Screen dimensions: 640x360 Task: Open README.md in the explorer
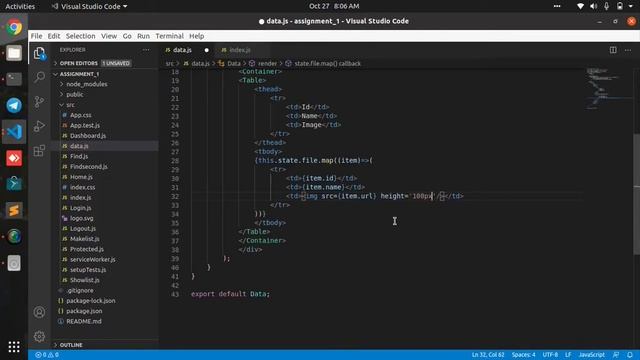pyautogui.click(x=84, y=321)
